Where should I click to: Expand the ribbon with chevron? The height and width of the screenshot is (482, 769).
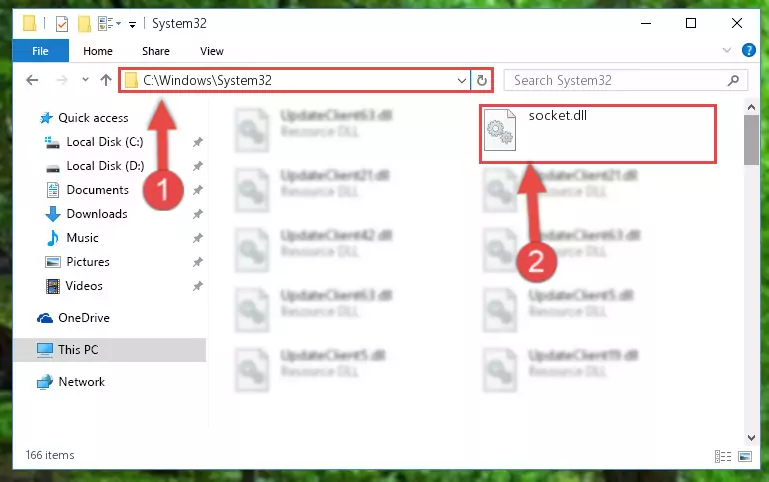pyautogui.click(x=727, y=50)
